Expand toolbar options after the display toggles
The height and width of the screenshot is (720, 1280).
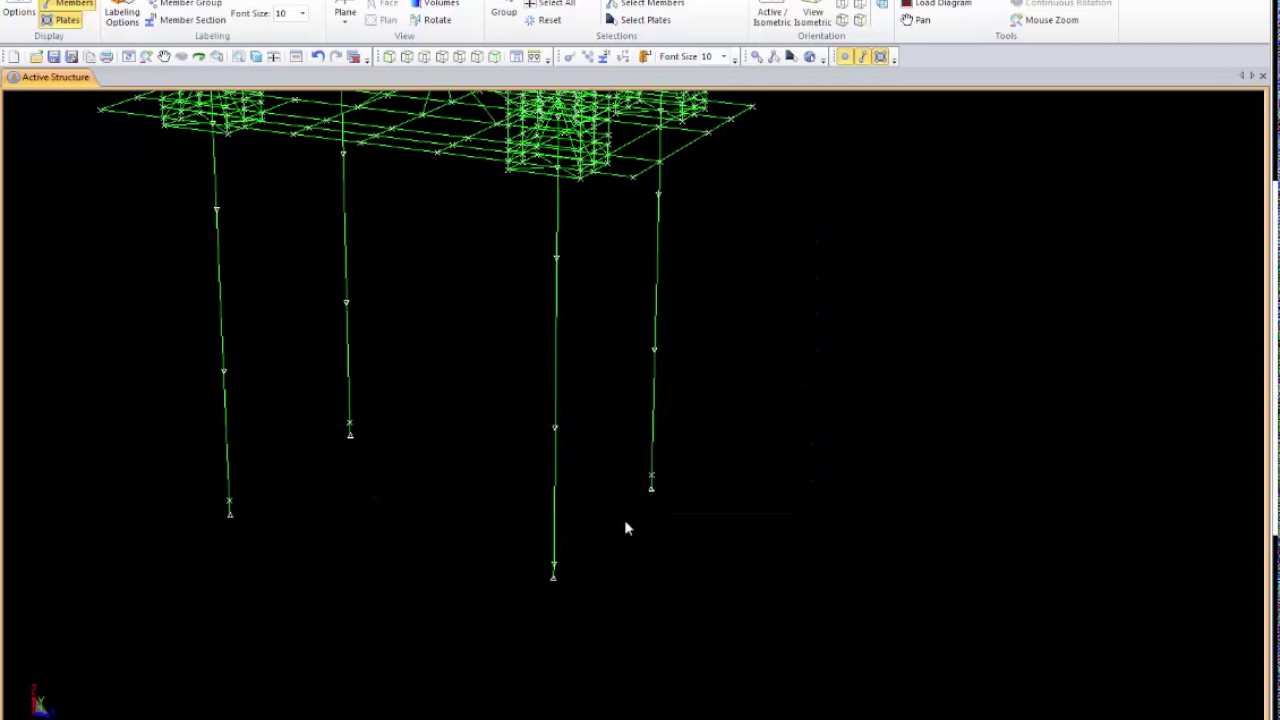[894, 58]
